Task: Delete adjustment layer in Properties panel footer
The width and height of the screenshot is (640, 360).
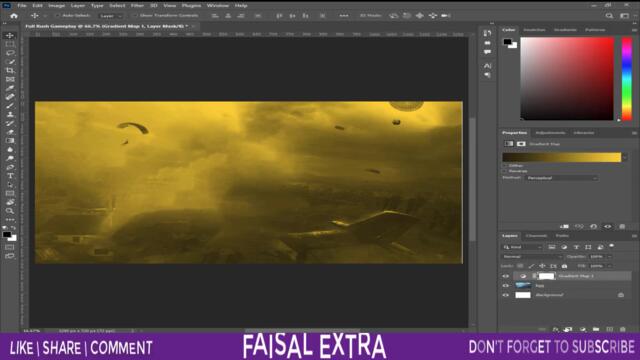Action: point(622,227)
